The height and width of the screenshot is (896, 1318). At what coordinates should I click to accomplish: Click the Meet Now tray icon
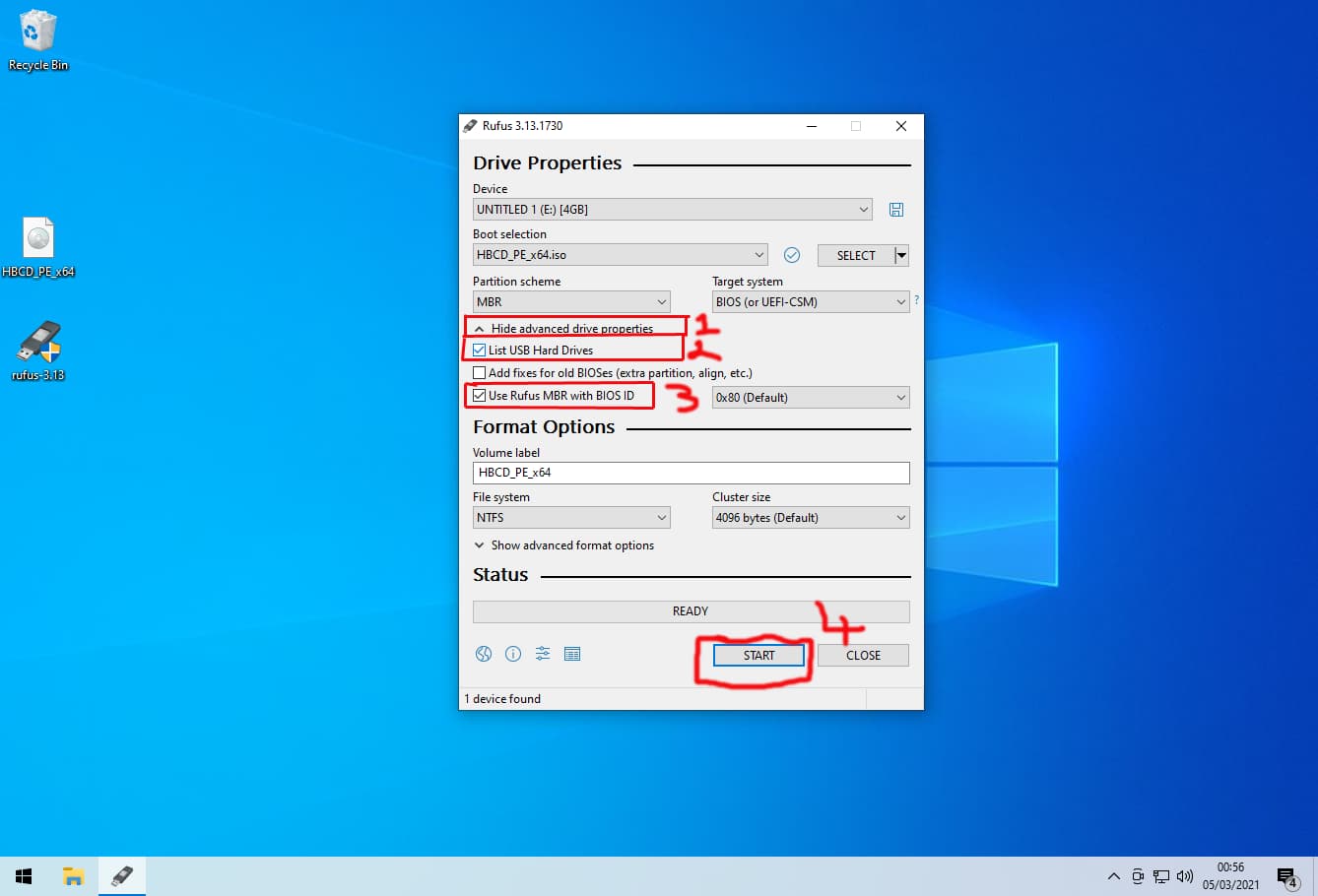(x=1138, y=876)
